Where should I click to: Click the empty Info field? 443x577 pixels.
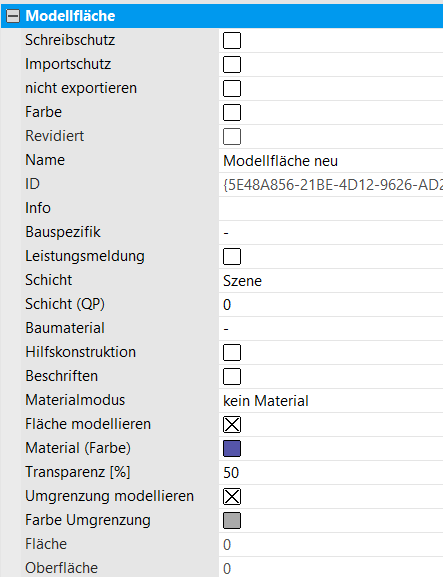point(331,208)
